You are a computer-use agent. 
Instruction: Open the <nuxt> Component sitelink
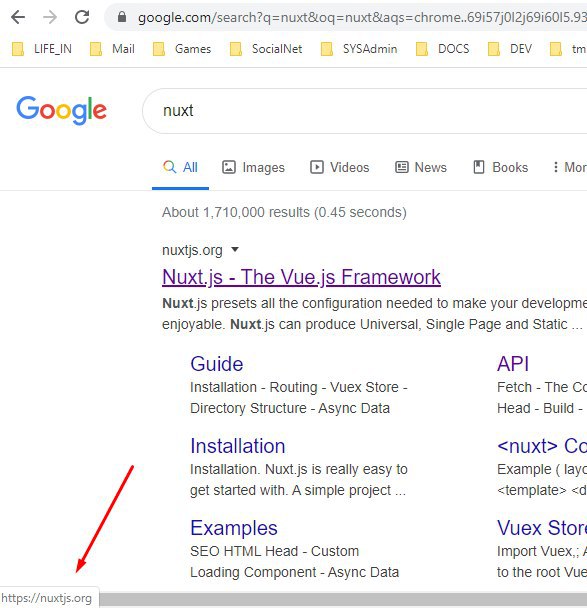point(542,446)
